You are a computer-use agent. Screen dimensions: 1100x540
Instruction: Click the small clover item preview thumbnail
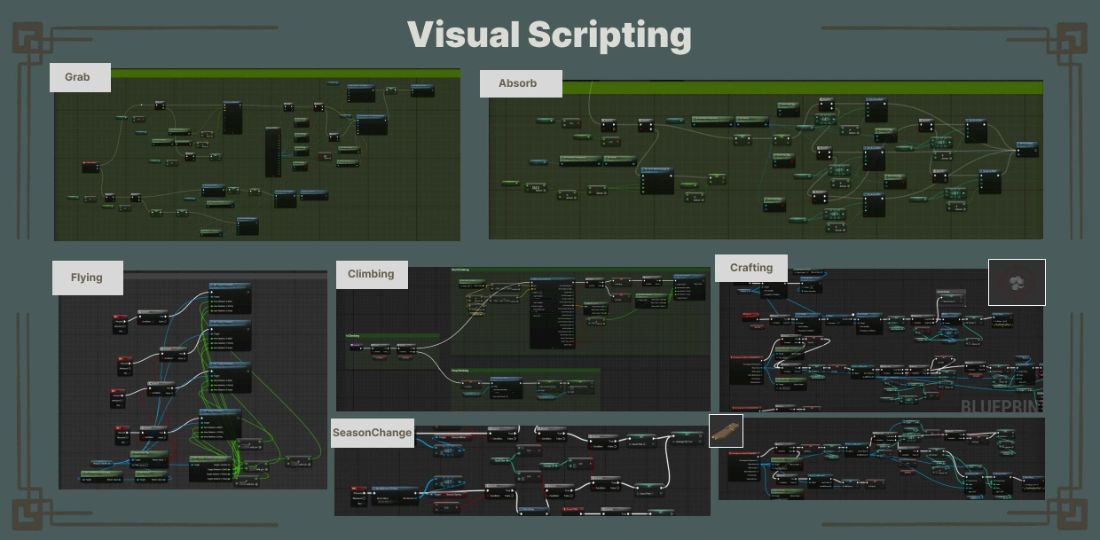1017,283
